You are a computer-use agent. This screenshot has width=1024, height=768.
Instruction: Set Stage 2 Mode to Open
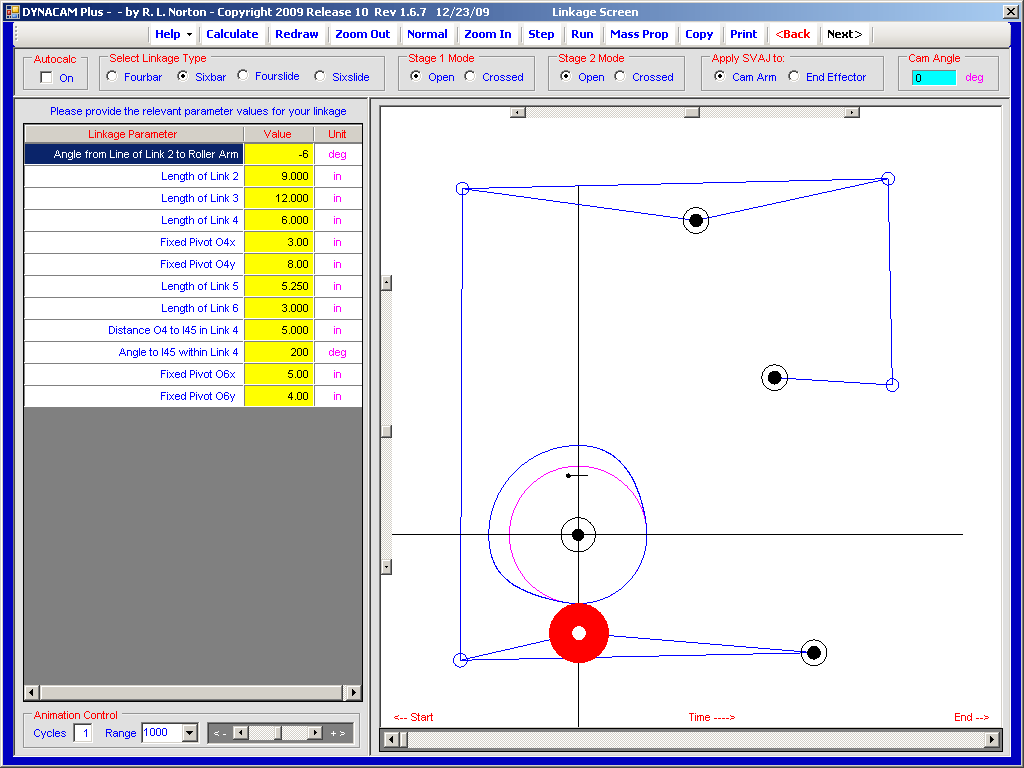point(566,76)
